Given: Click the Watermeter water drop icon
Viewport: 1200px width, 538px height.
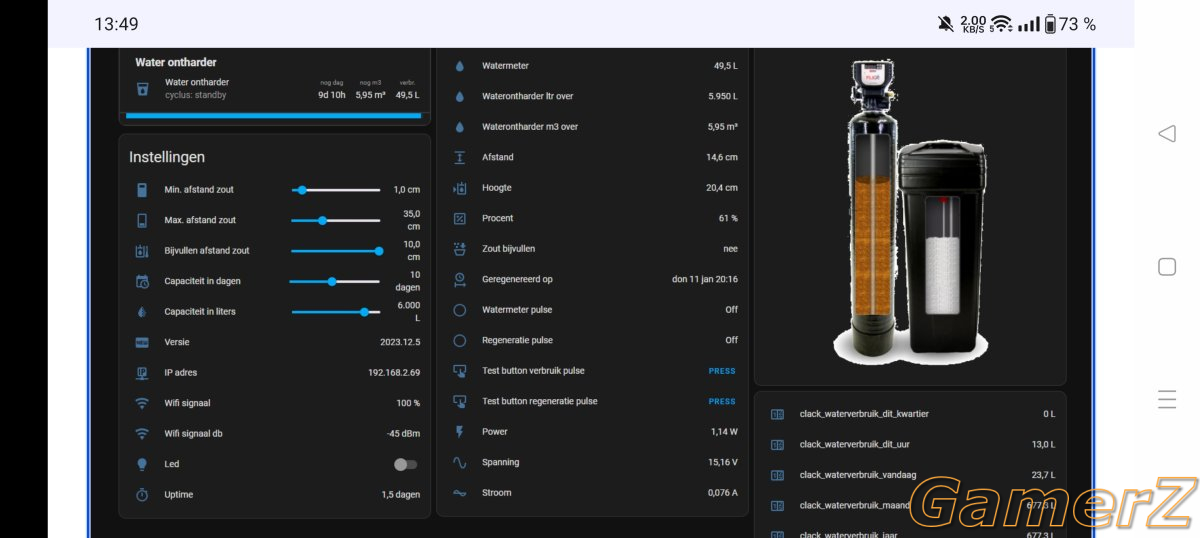Looking at the screenshot, I should pyautogui.click(x=460, y=66).
